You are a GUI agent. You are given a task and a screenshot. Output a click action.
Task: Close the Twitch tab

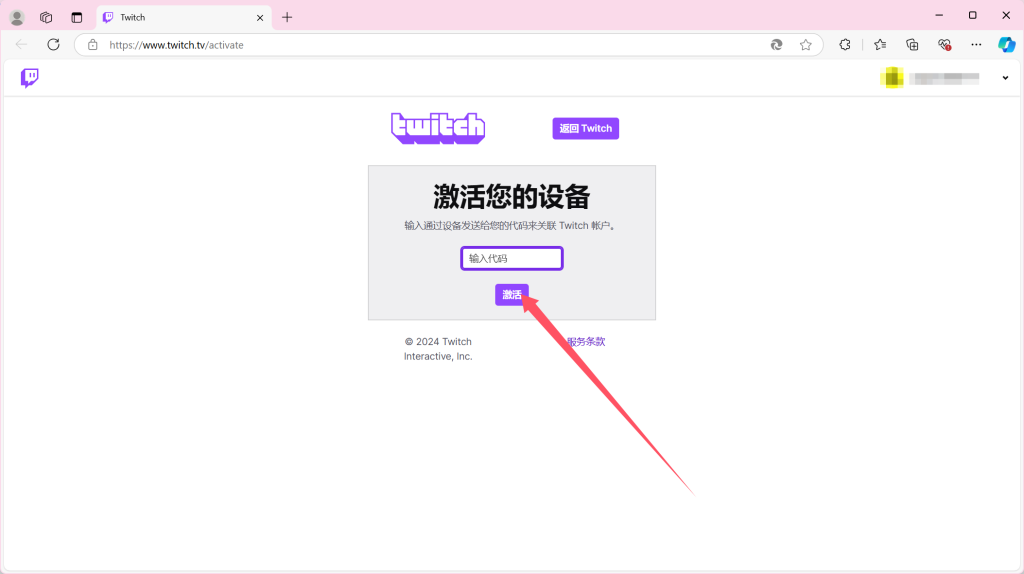coord(260,18)
